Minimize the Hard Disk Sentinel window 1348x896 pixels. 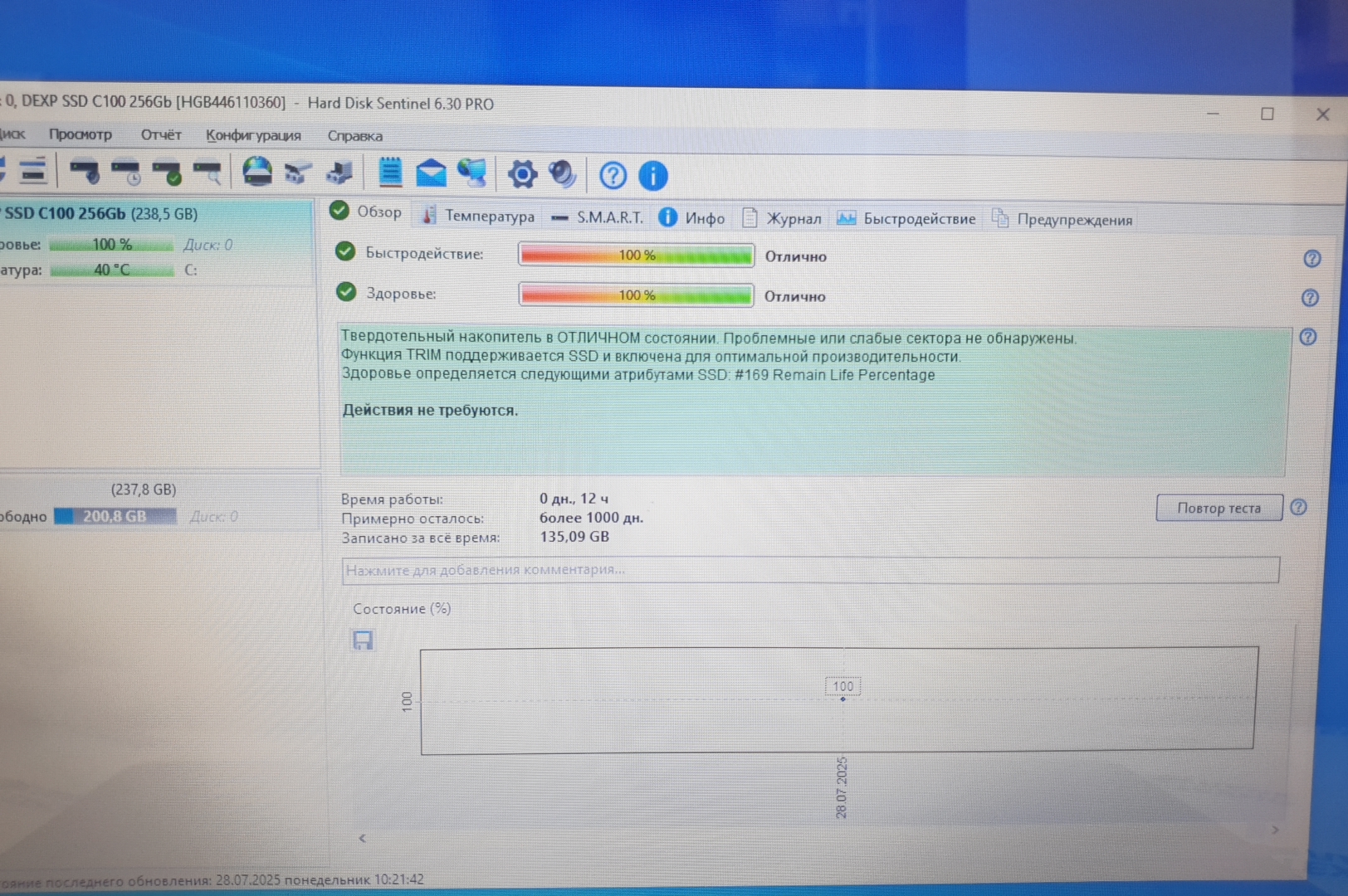point(1213,113)
